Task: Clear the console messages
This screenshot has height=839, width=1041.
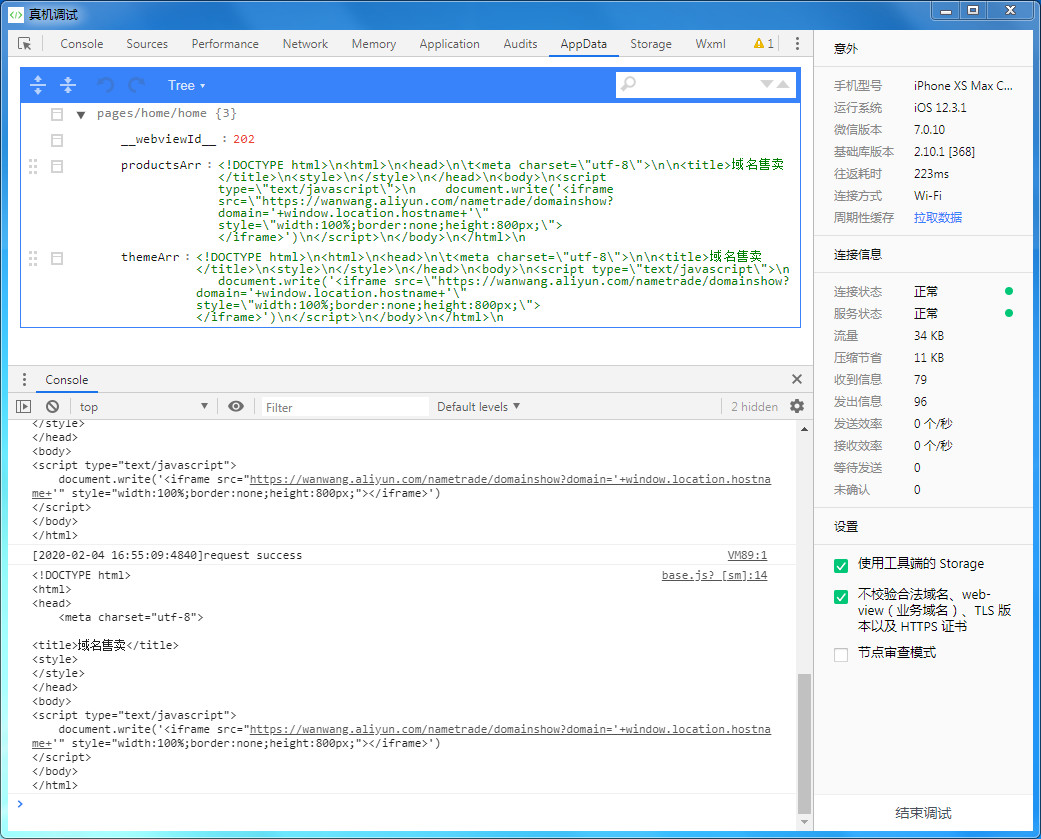Action: point(52,407)
